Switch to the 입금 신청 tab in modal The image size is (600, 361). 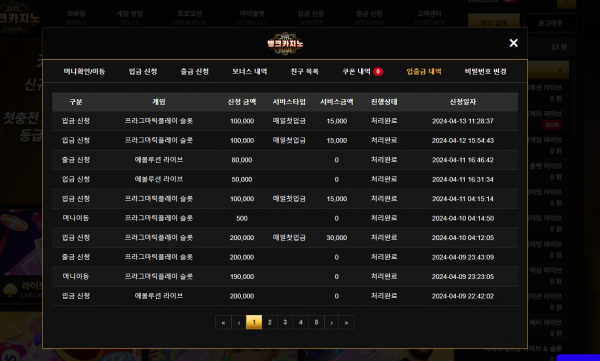(143, 72)
